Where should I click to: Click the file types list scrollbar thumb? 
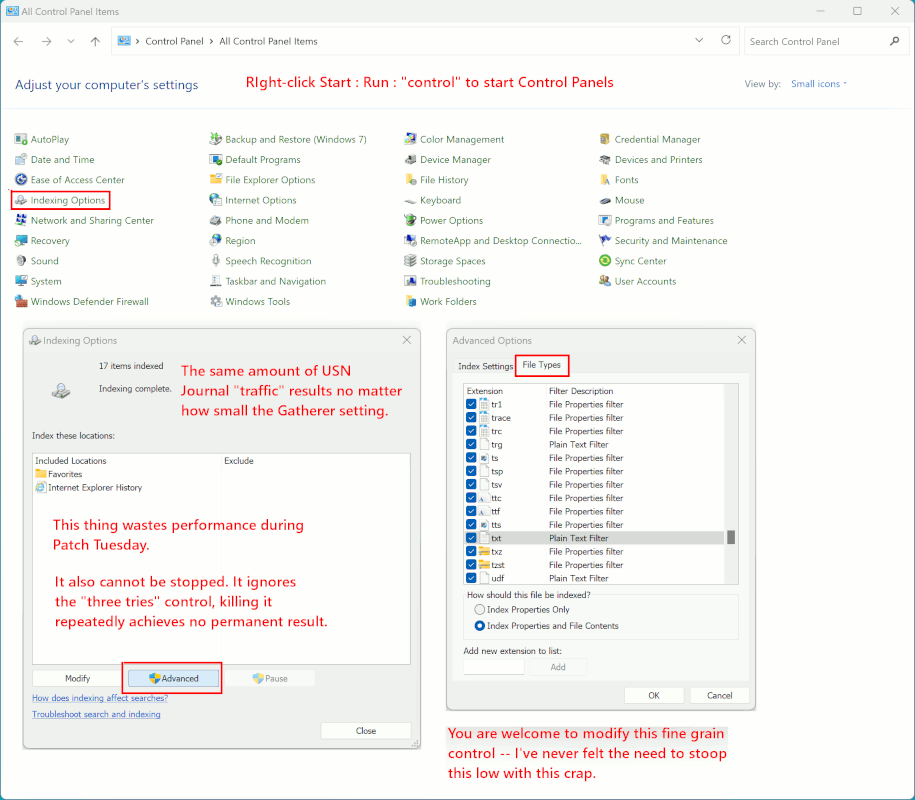tap(731, 537)
